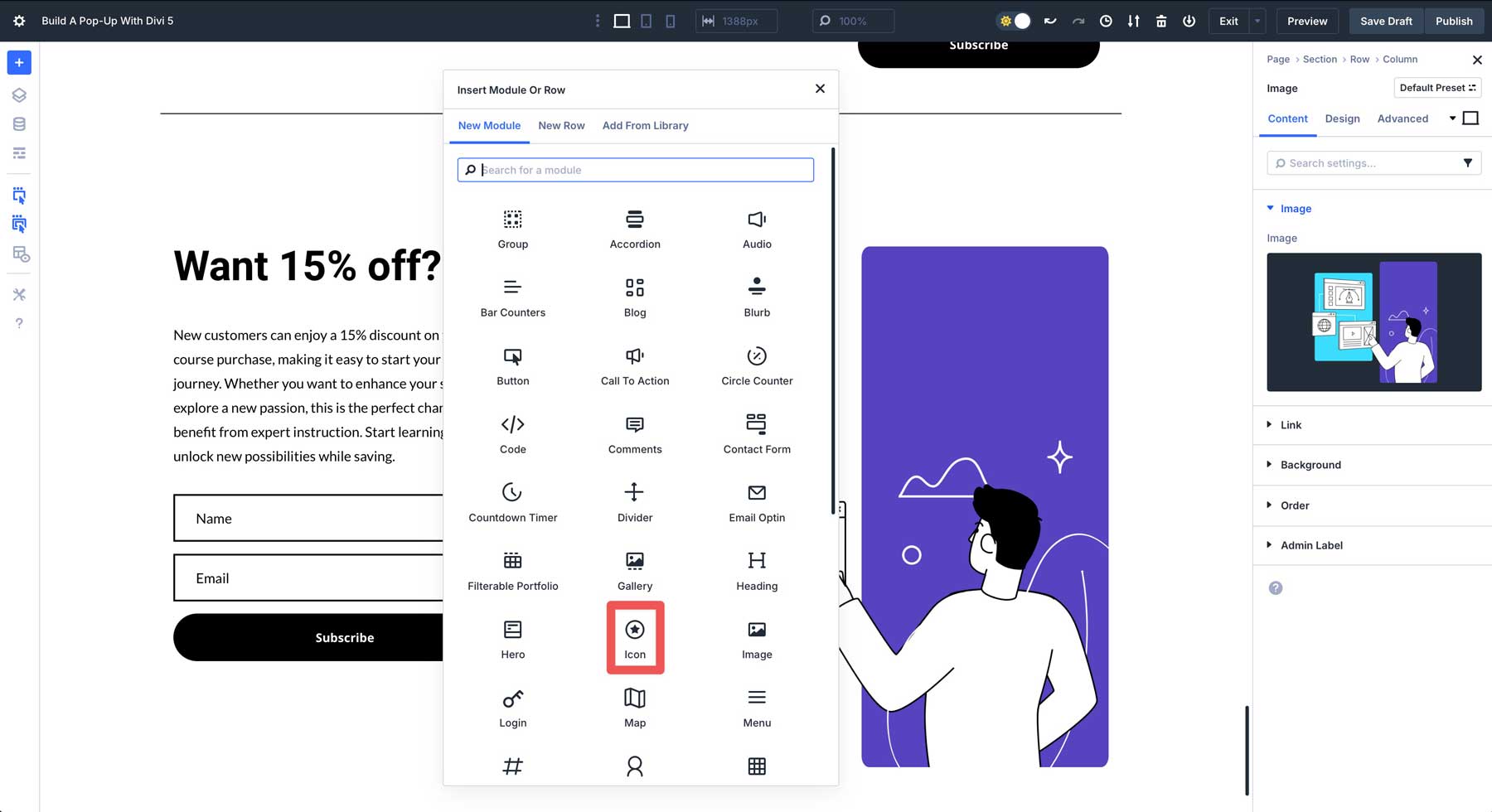Open editing history via clock icon

point(1106,21)
